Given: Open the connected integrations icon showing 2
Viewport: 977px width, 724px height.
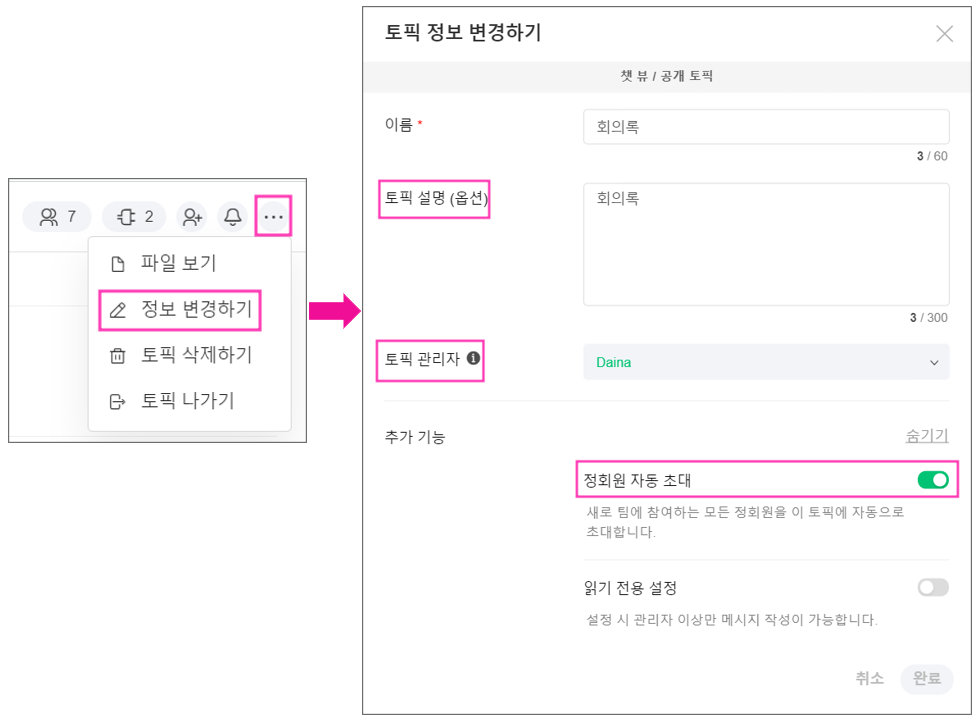Looking at the screenshot, I should click(x=134, y=217).
